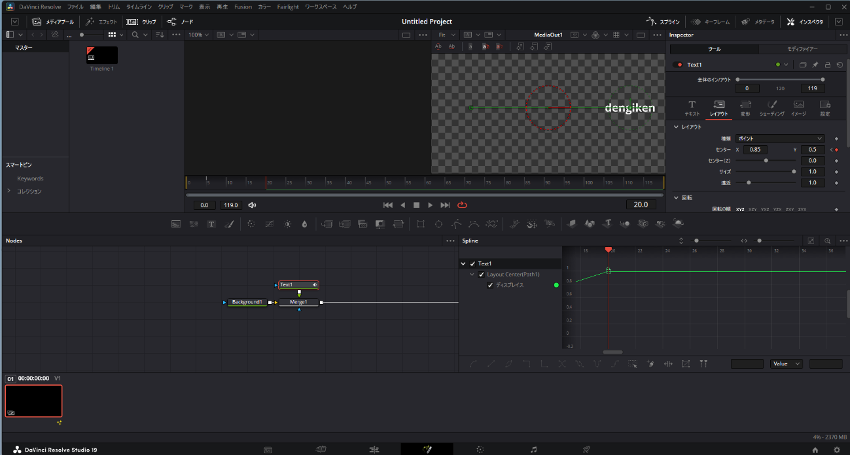Collapse the レイアウト section in Inspector

tap(676, 127)
